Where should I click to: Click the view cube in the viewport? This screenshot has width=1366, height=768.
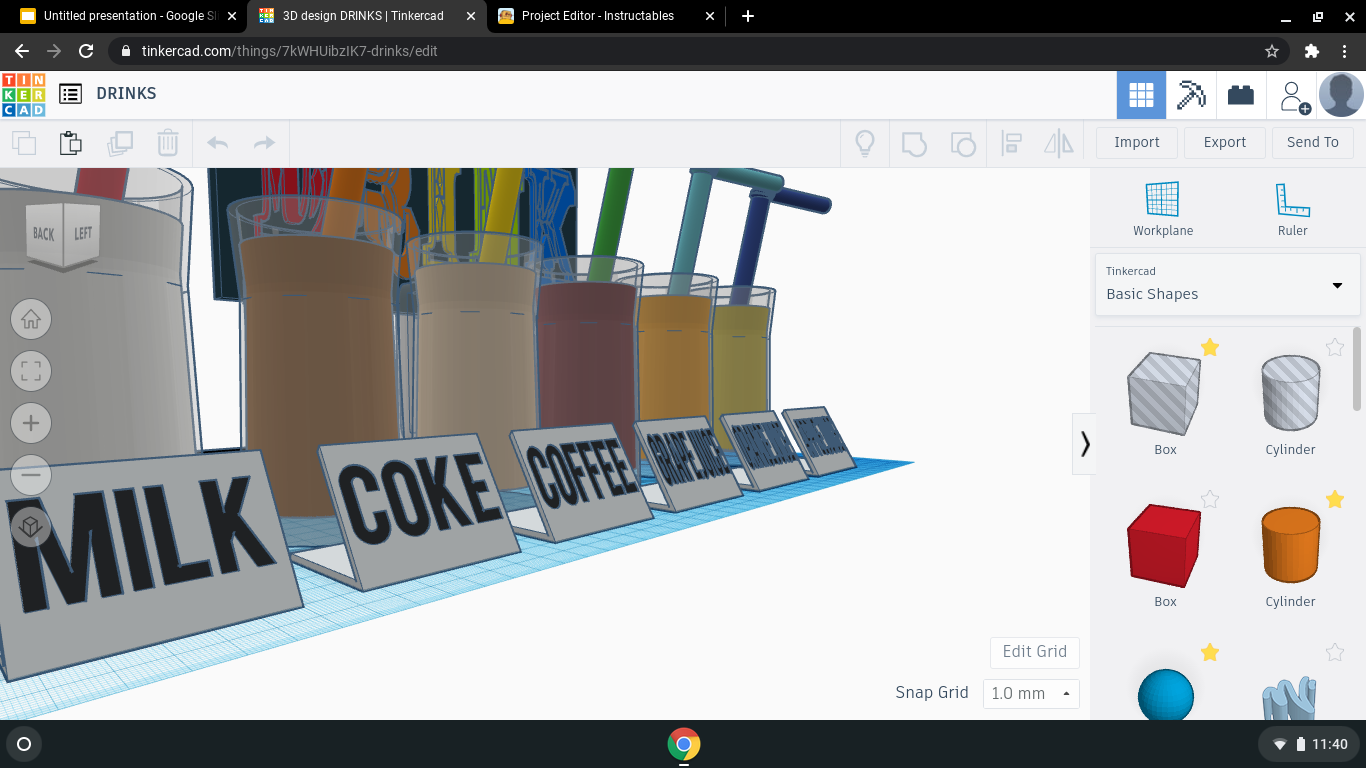(x=63, y=235)
